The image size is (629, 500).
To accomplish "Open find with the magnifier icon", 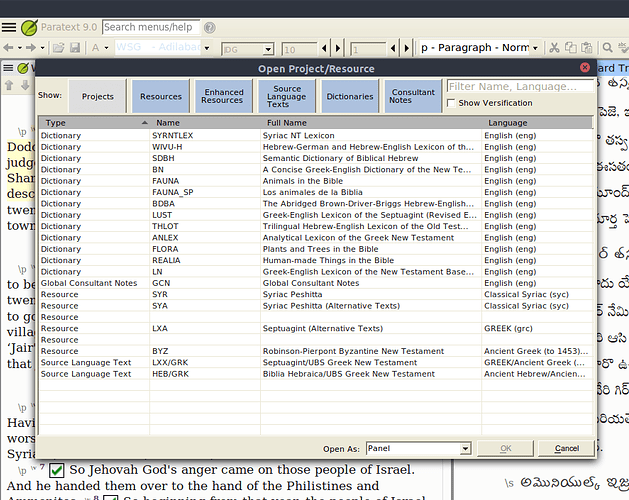I will point(607,48).
